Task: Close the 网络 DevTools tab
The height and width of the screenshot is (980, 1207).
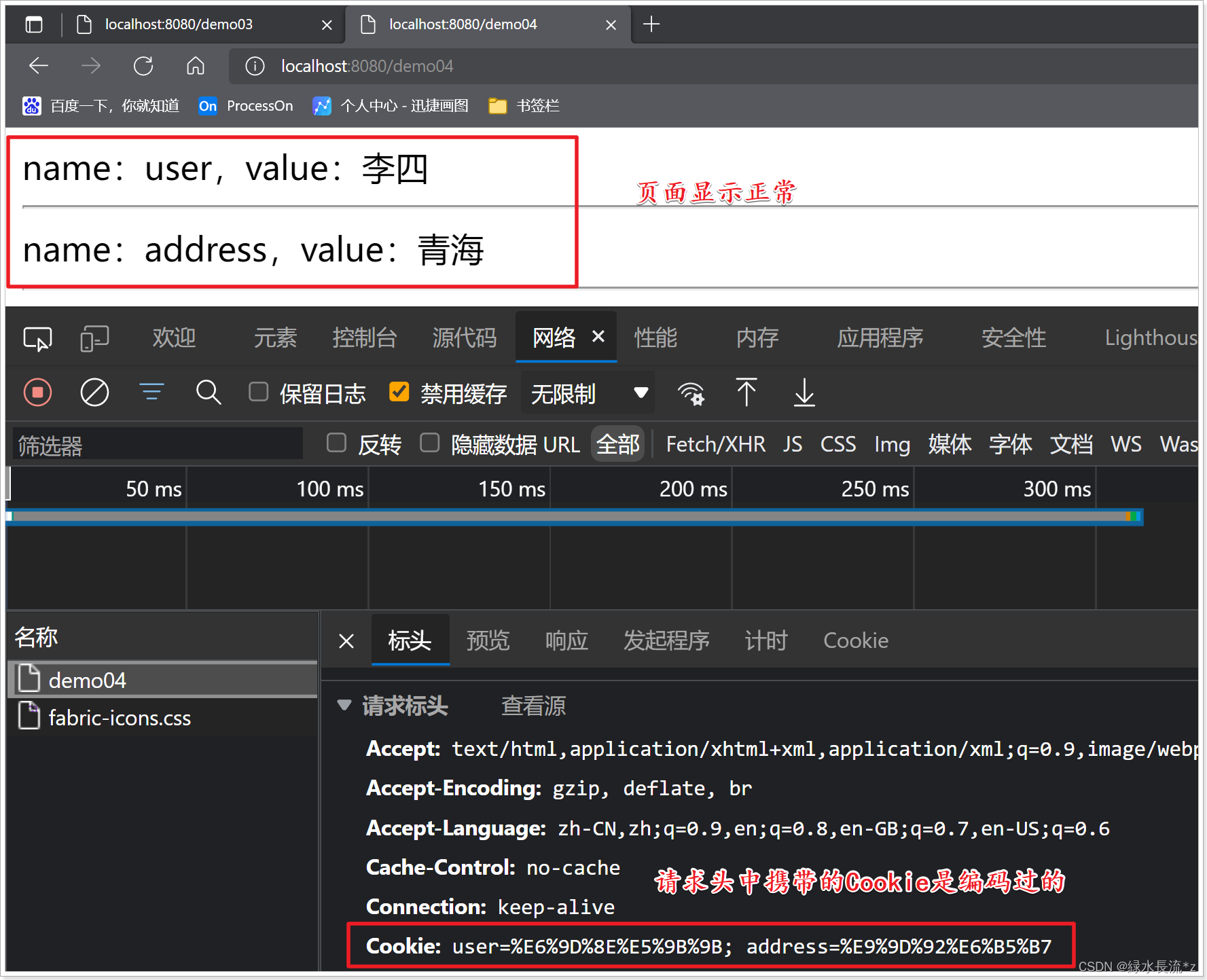Action: (x=598, y=336)
